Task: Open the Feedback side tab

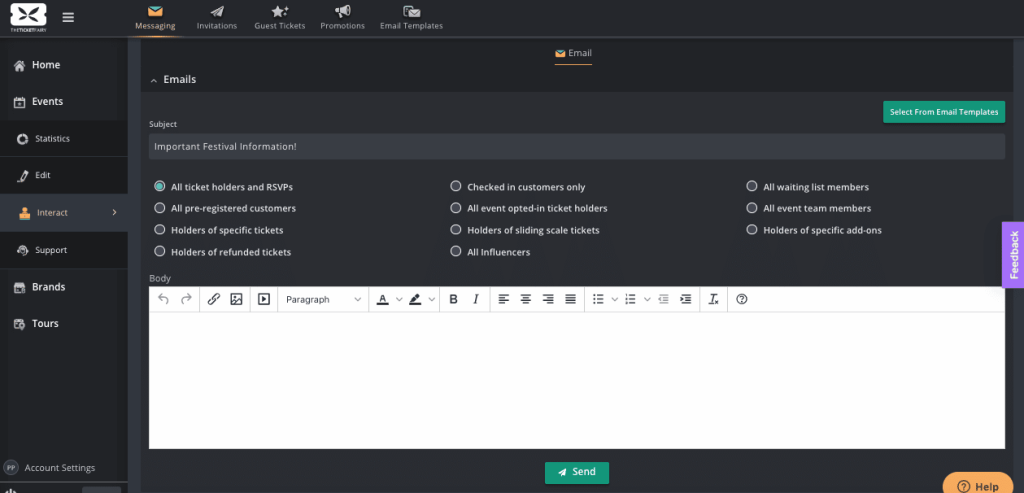Action: coord(1014,255)
